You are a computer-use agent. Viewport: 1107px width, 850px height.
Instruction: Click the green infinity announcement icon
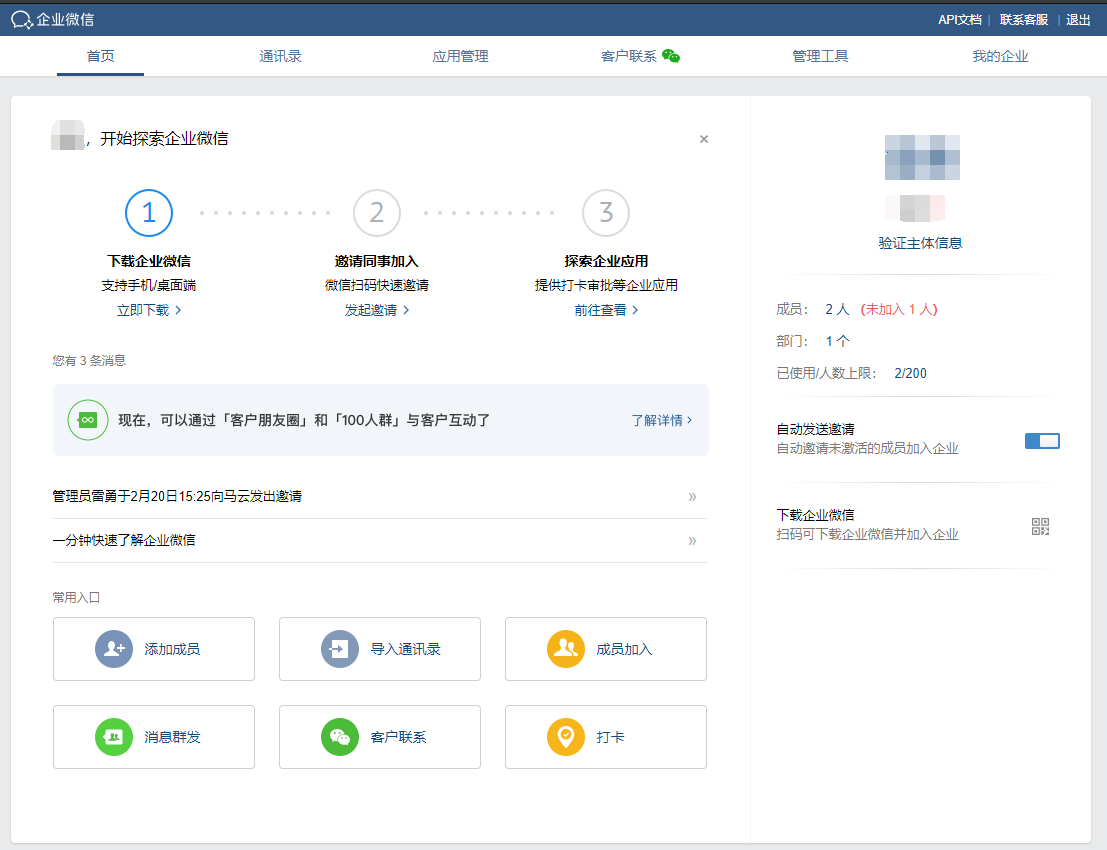[87, 420]
